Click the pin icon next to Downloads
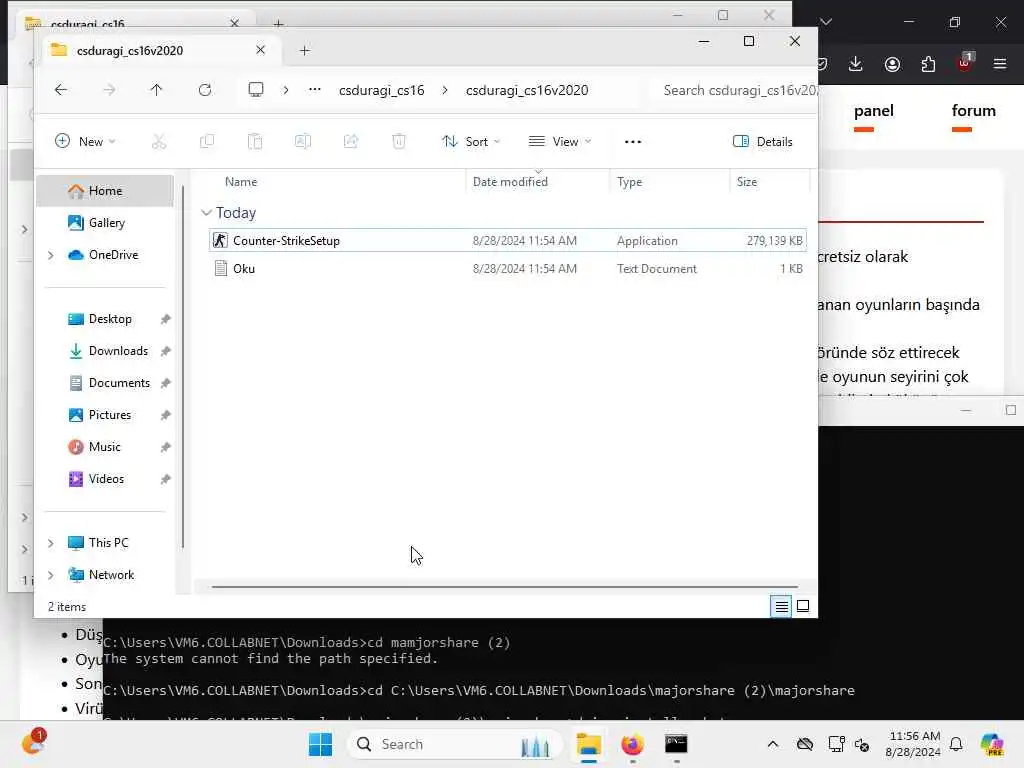 click(165, 351)
